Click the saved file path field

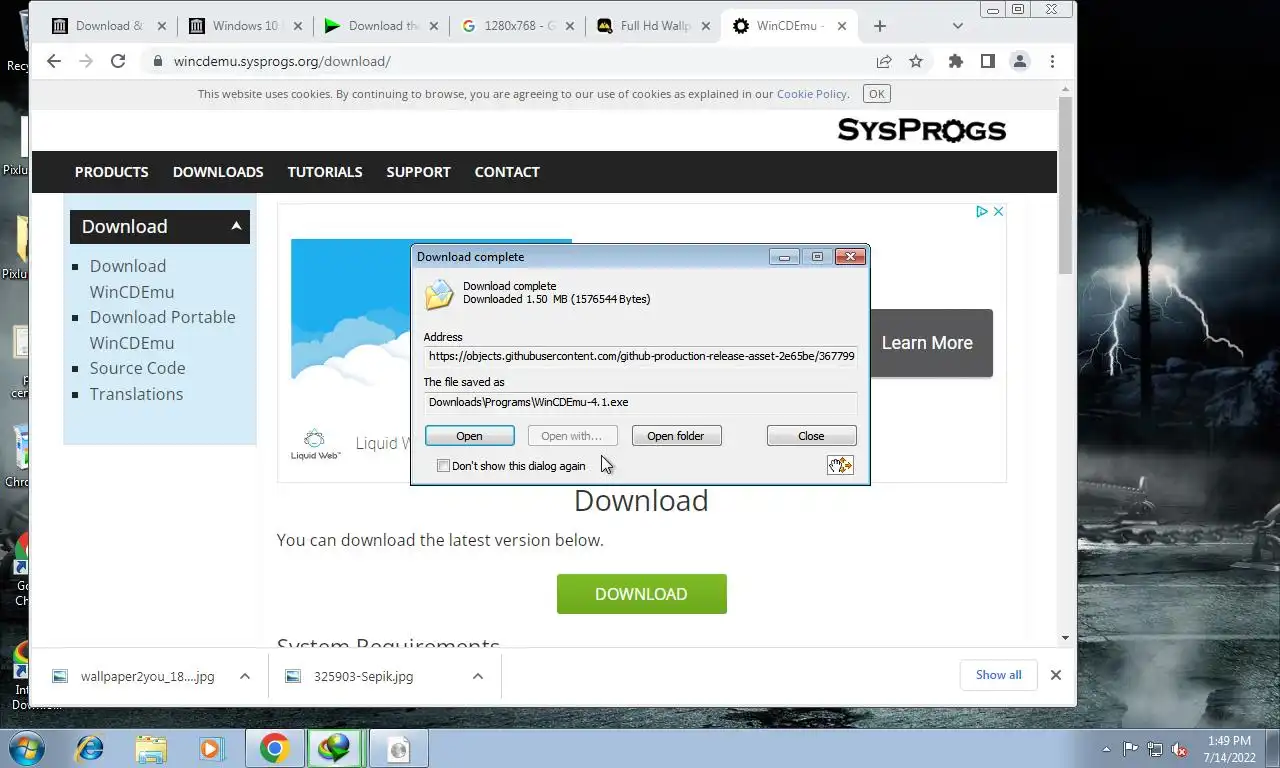click(640, 402)
